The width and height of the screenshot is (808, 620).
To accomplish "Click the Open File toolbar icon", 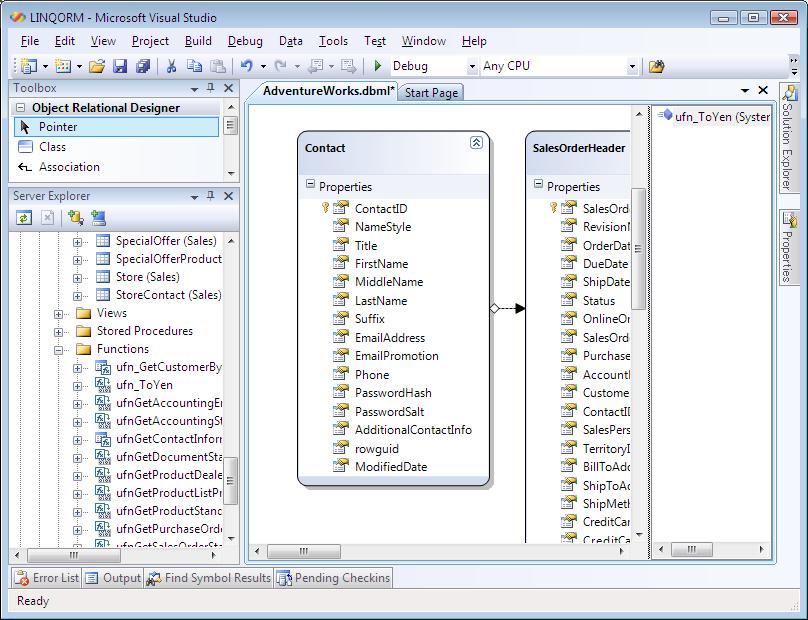I will (96, 66).
